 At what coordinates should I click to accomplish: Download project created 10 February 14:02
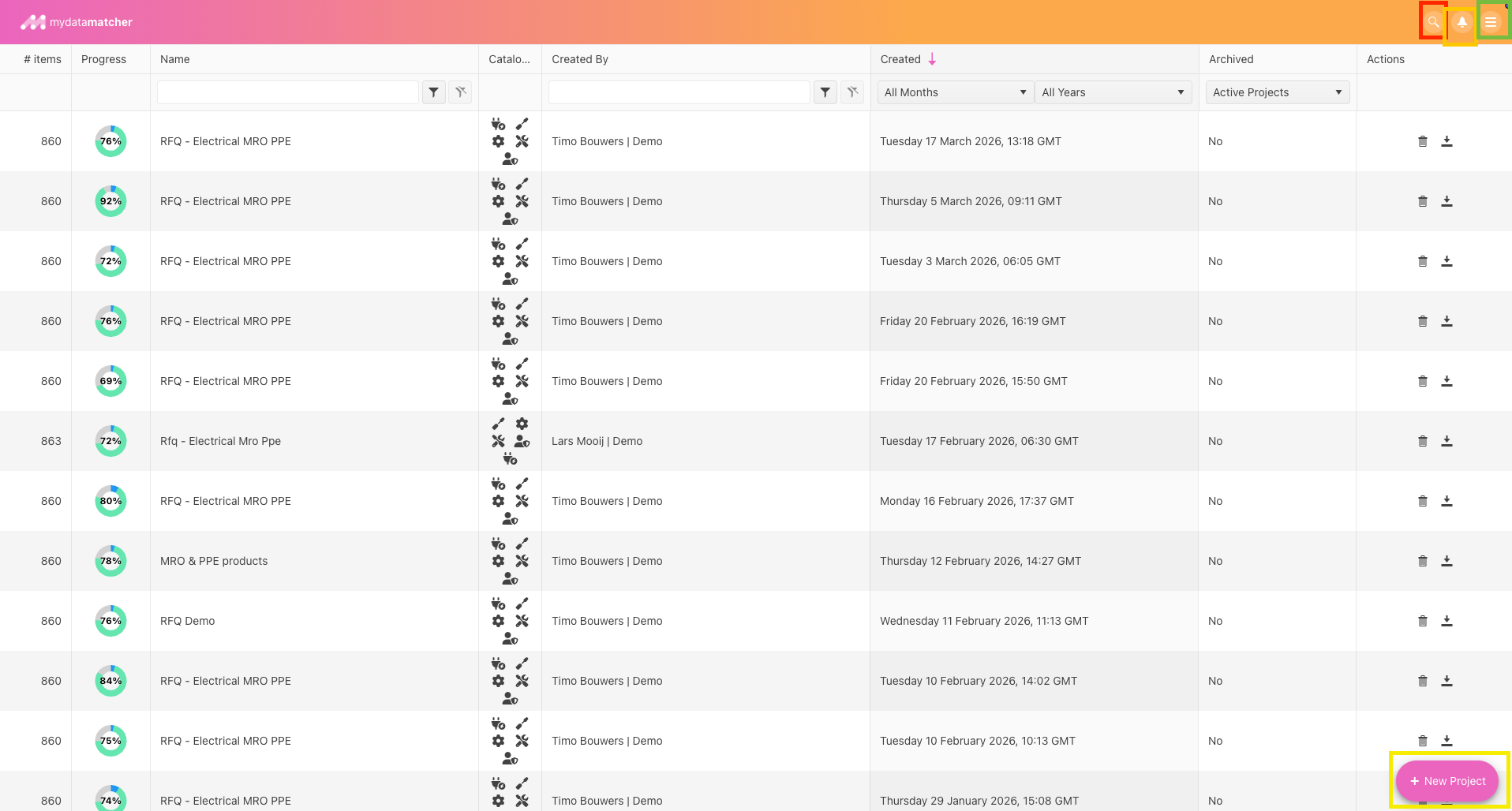(x=1447, y=681)
